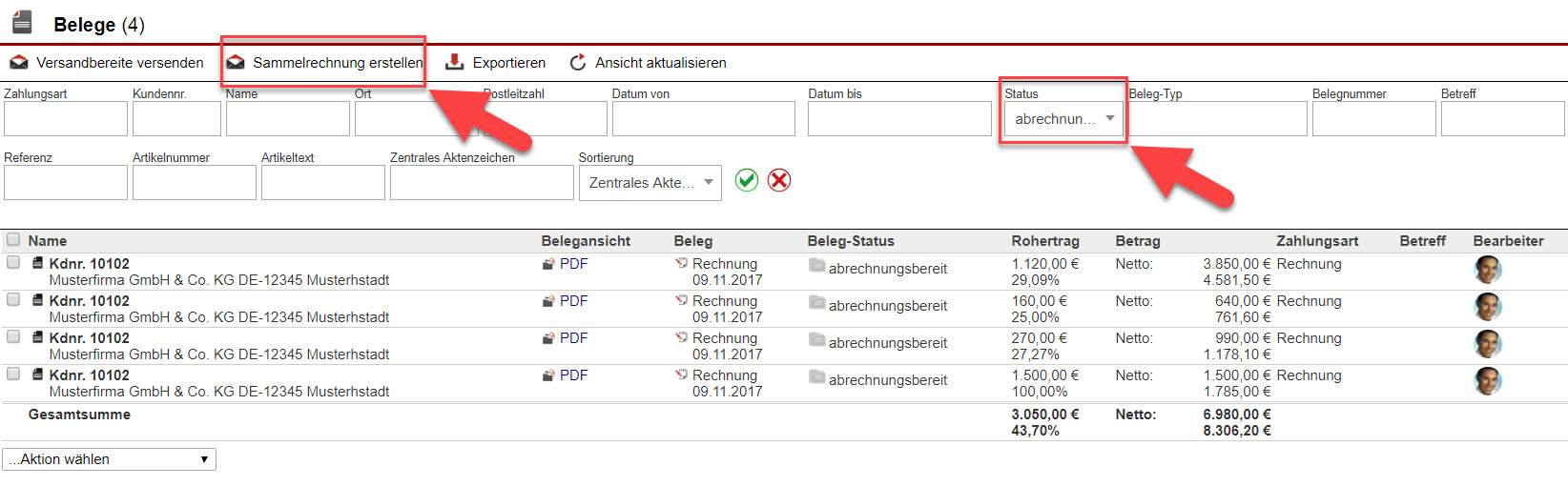Focus the Datum von field

(704, 119)
